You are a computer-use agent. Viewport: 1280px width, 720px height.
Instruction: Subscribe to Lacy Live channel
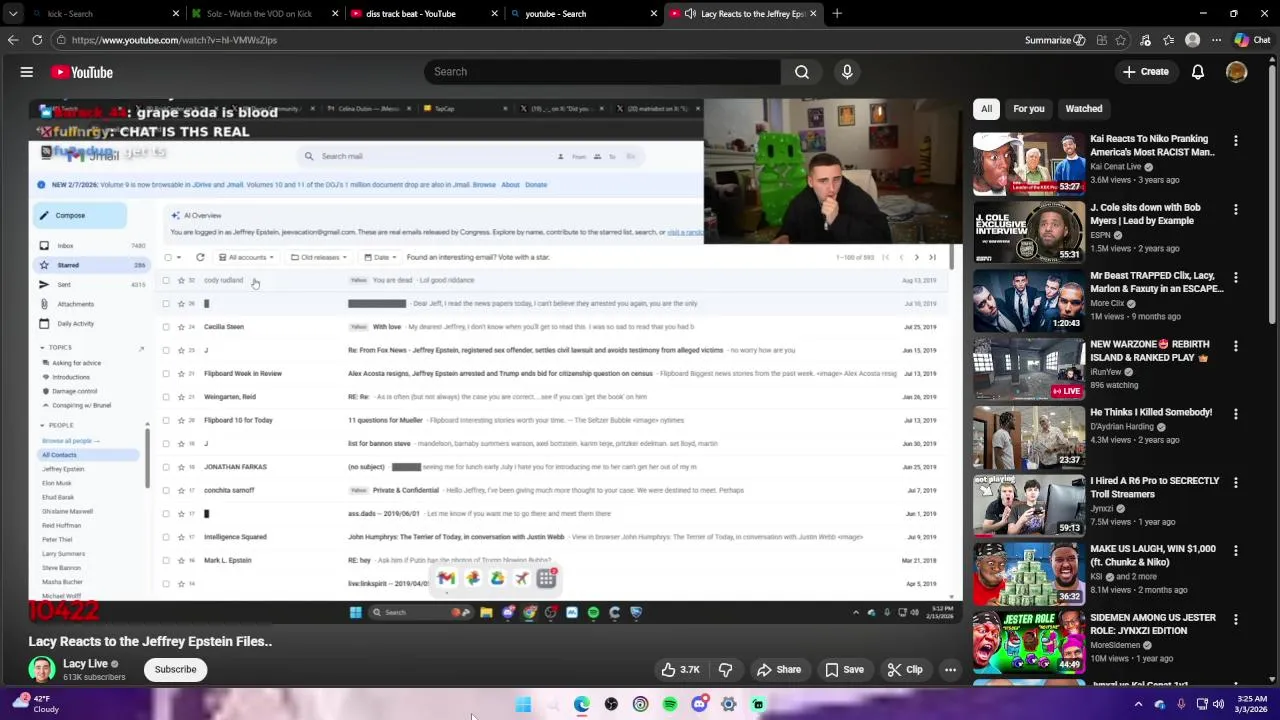click(175, 670)
